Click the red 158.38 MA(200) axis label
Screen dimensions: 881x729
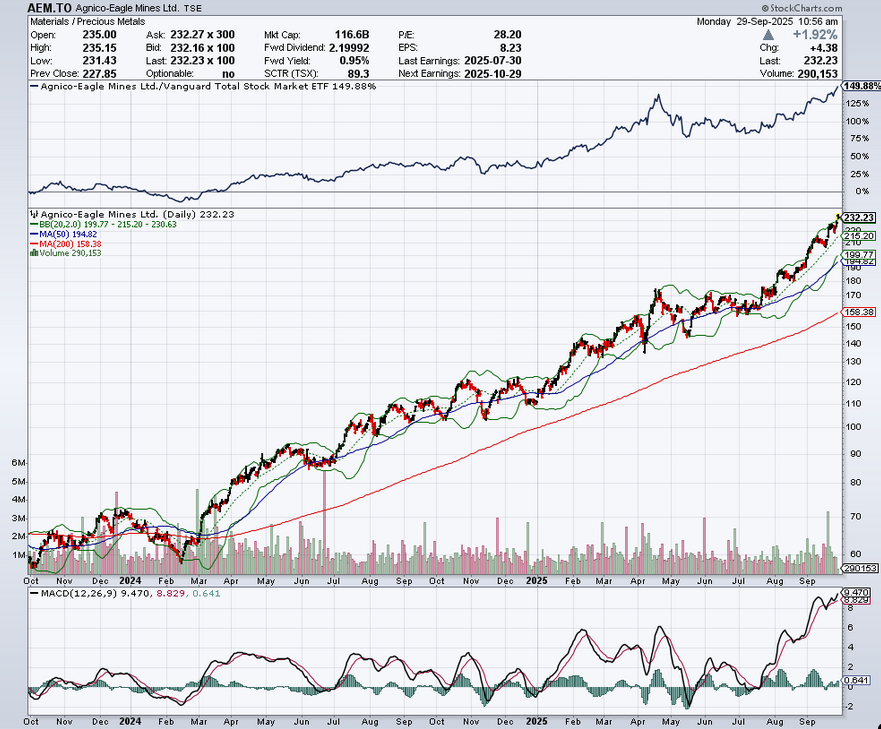coord(859,312)
